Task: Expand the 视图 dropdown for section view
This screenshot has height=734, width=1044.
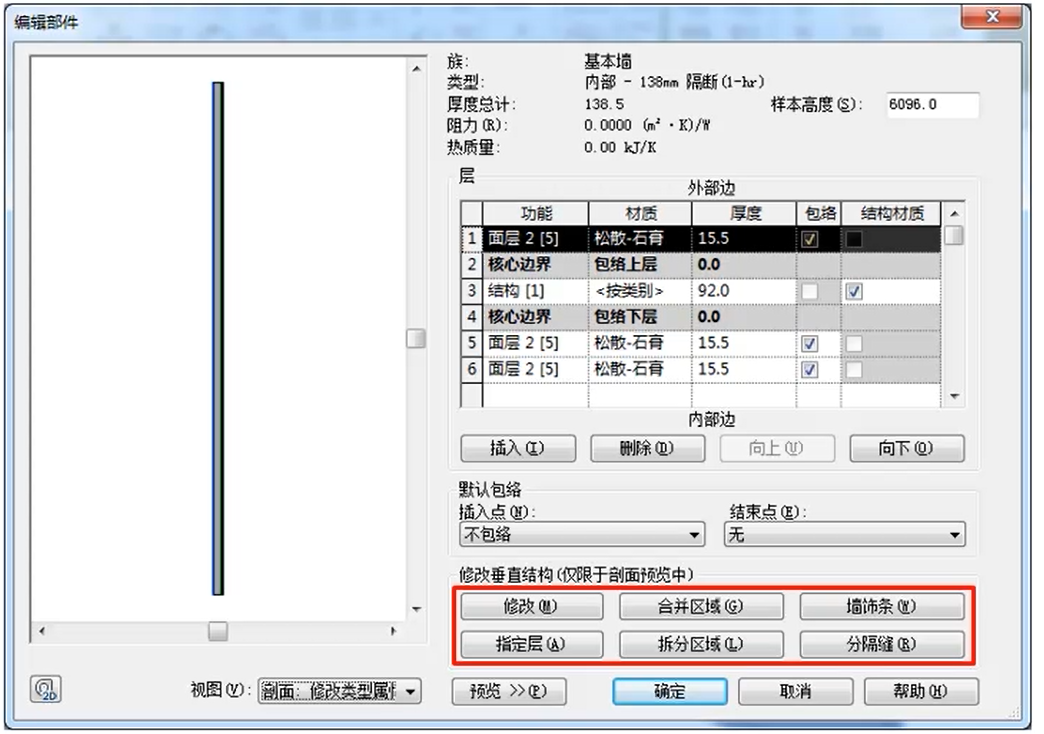Action: coord(340,691)
